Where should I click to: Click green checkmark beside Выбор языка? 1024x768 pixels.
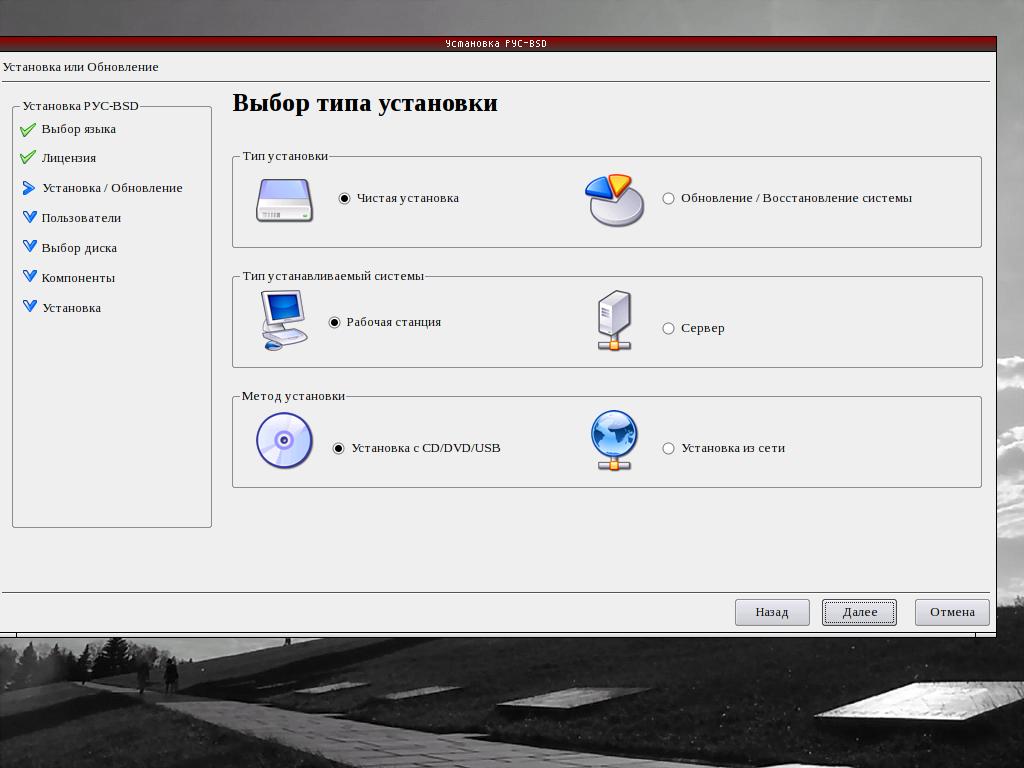pos(28,129)
